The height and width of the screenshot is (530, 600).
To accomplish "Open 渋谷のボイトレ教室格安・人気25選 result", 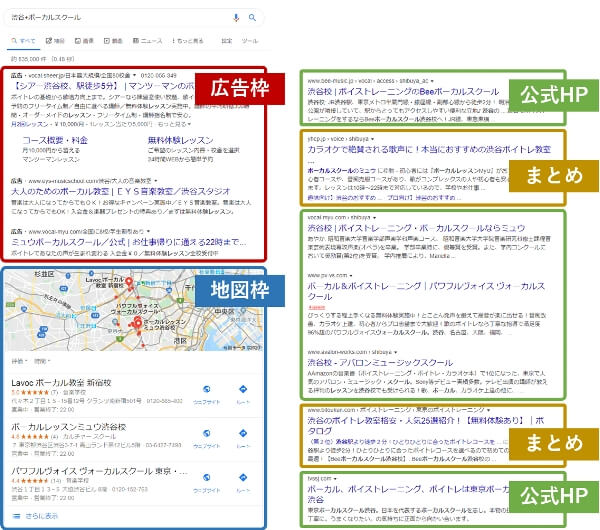I will click(x=426, y=426).
